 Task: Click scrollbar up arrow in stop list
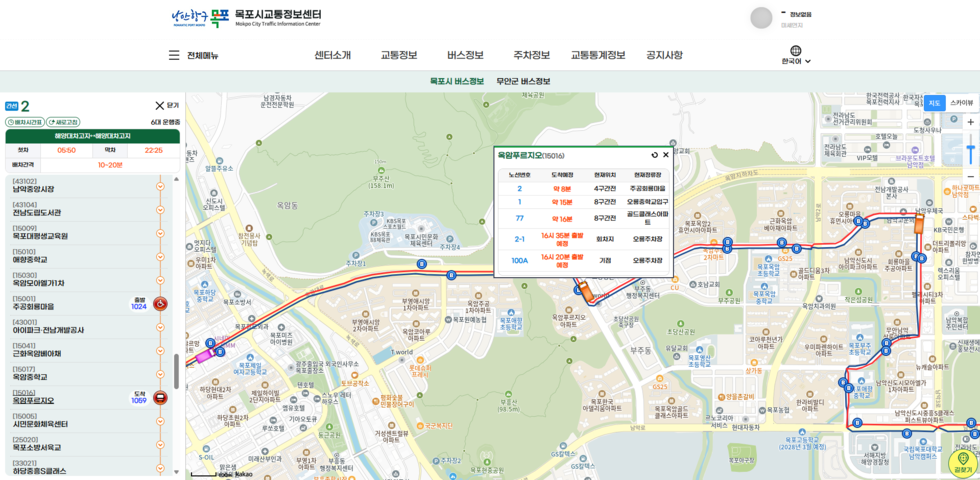(176, 179)
